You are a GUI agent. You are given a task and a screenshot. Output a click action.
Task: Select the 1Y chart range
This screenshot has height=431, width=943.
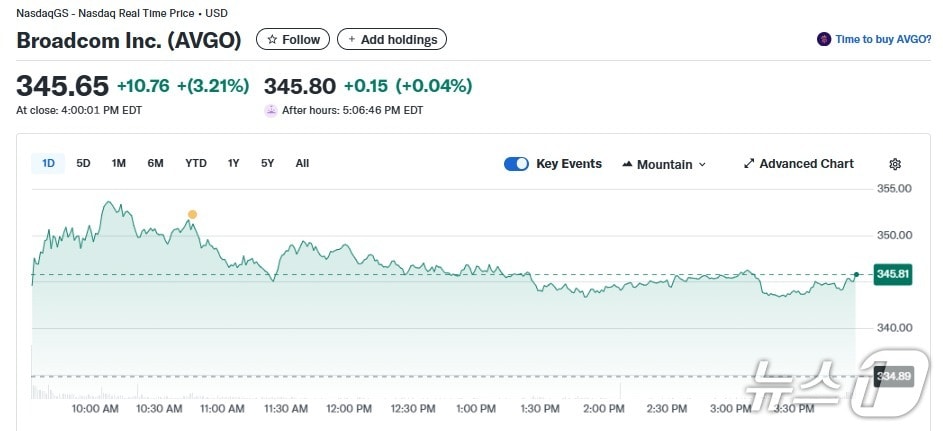233,163
